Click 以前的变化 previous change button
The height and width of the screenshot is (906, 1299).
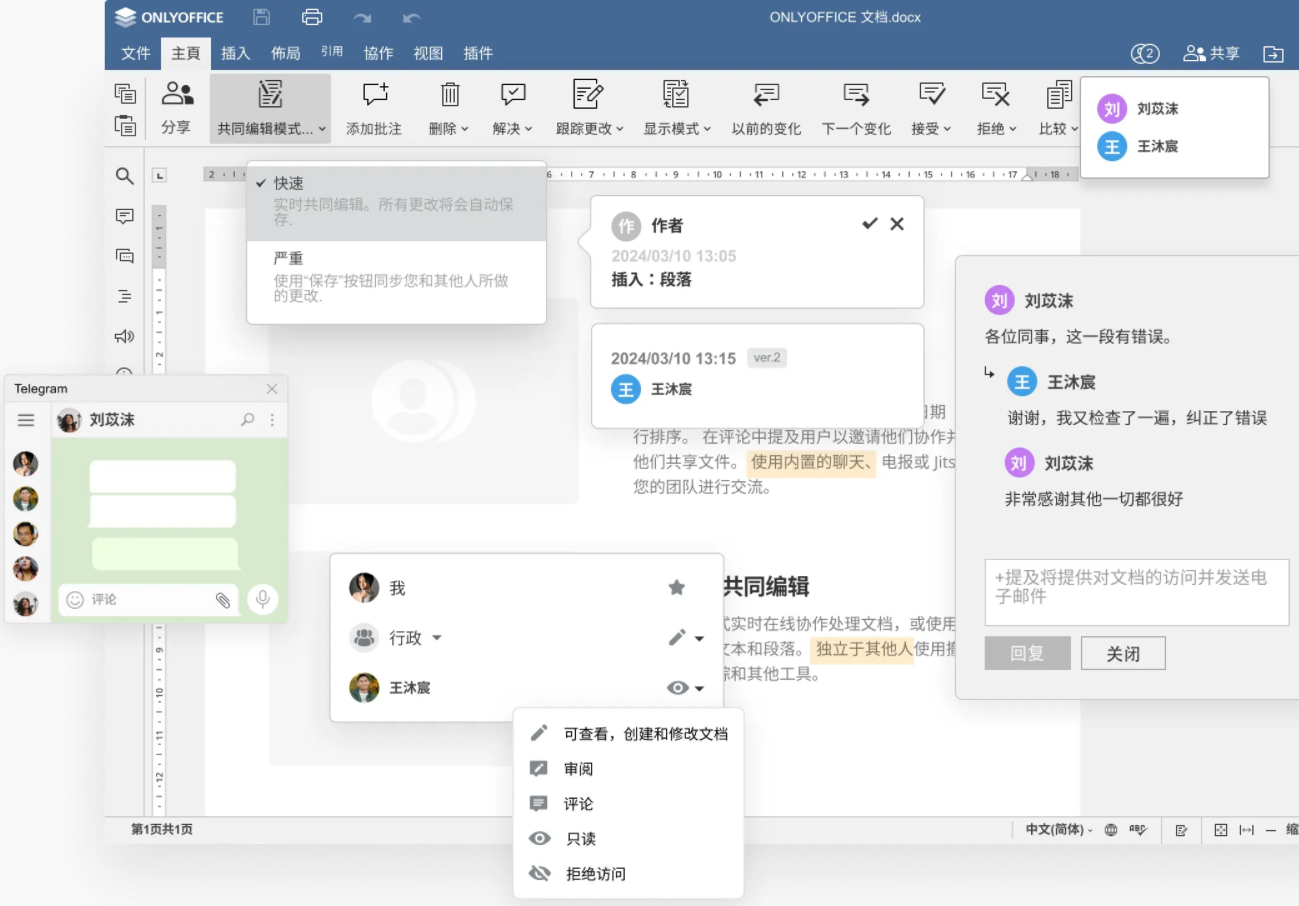coord(766,108)
